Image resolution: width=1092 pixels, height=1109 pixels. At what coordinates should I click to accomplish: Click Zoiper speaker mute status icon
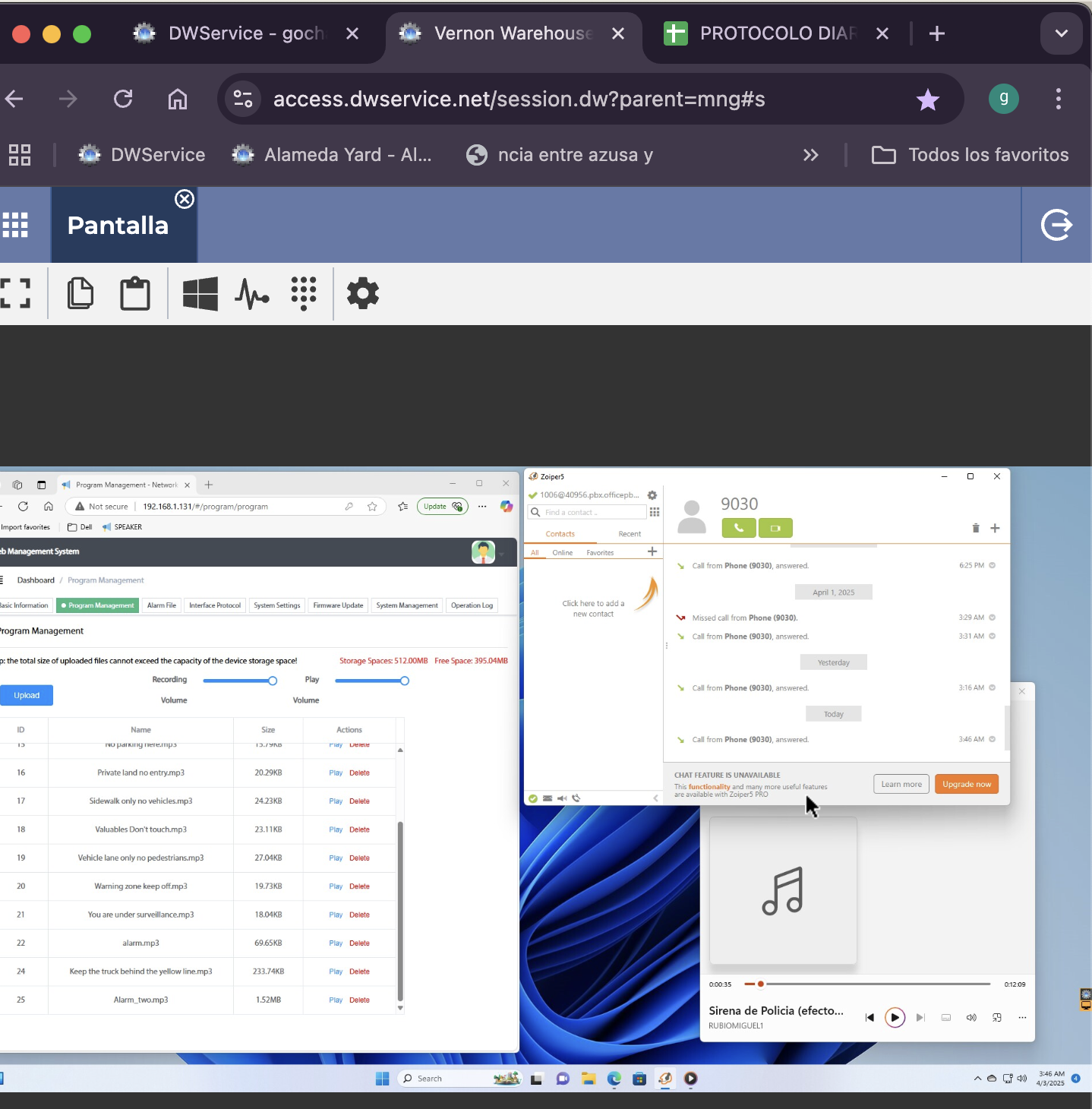pyautogui.click(x=562, y=798)
